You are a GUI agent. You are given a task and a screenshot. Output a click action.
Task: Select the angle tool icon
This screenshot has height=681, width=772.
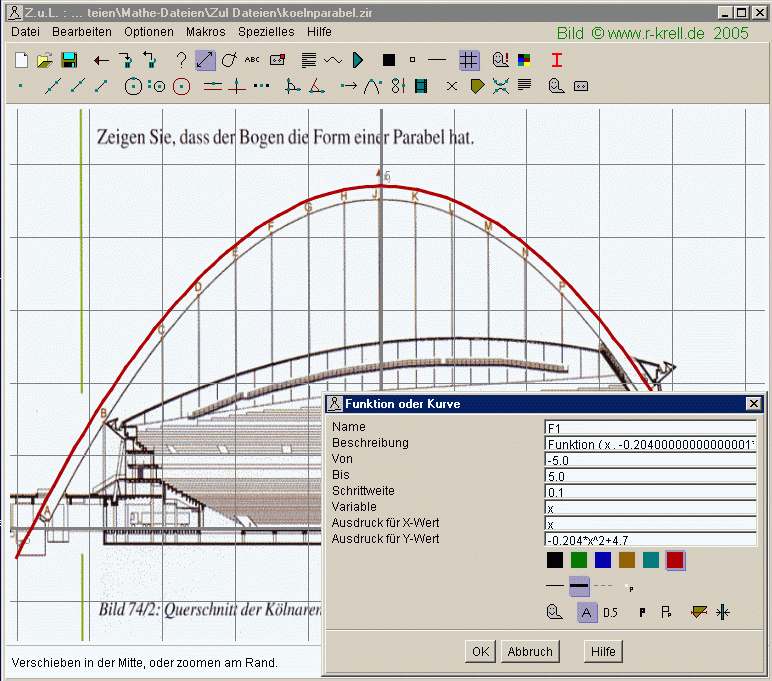pos(316,86)
